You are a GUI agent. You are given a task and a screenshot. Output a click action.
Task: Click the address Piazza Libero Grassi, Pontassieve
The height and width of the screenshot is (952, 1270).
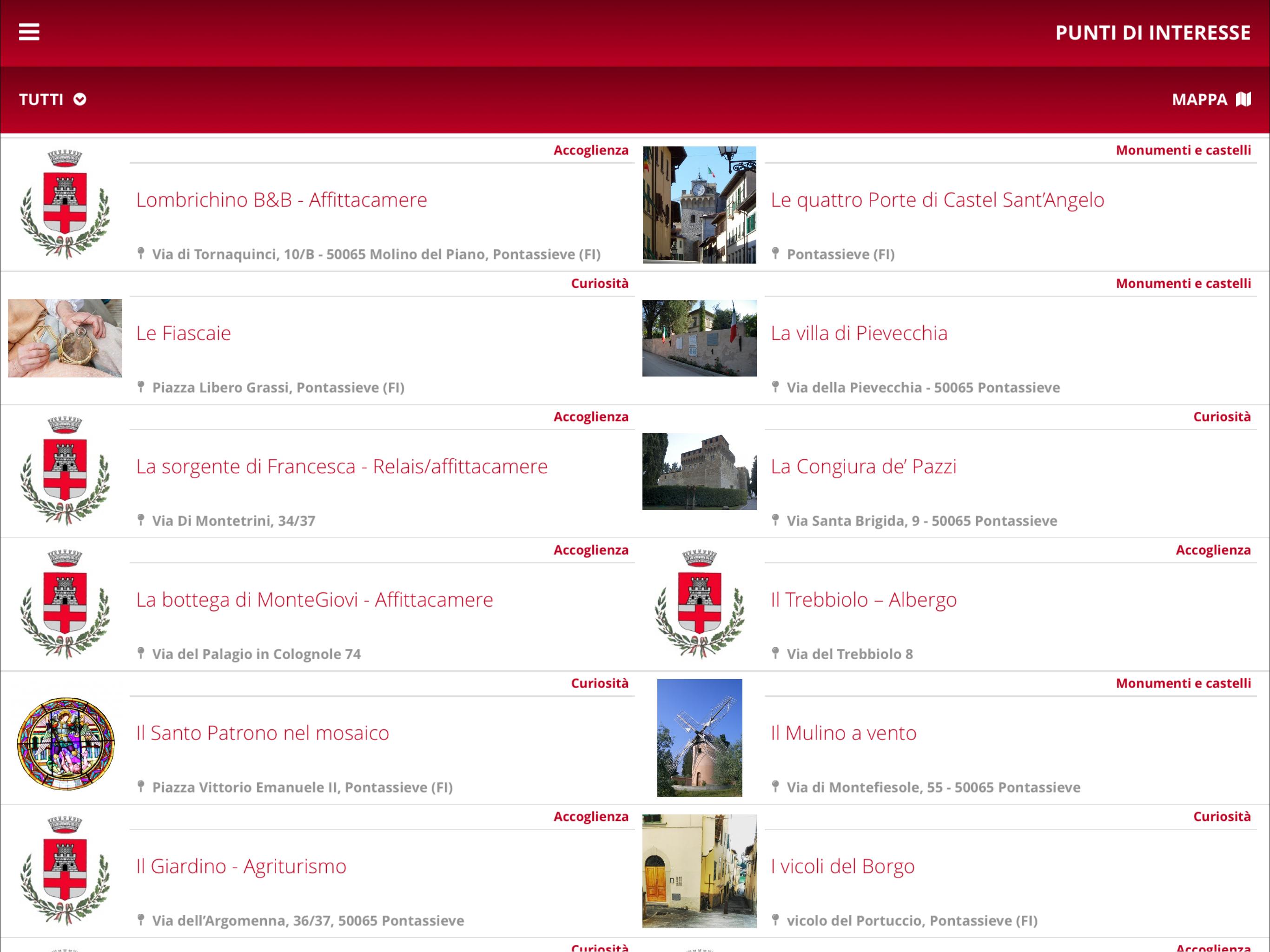[x=278, y=388]
